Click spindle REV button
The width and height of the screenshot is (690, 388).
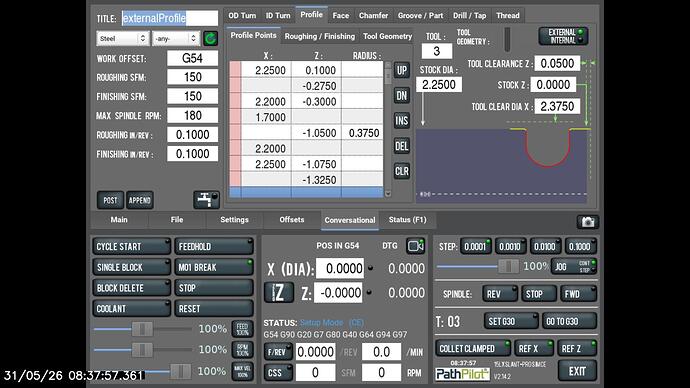pyautogui.click(x=499, y=294)
